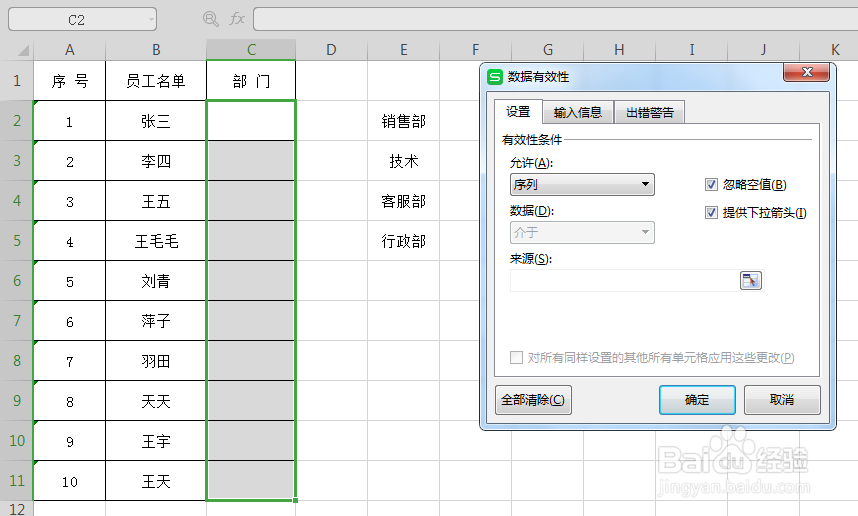Screen dimensions: 858x516
Task: Close the 数据有效性 dialog
Action: coord(807,72)
